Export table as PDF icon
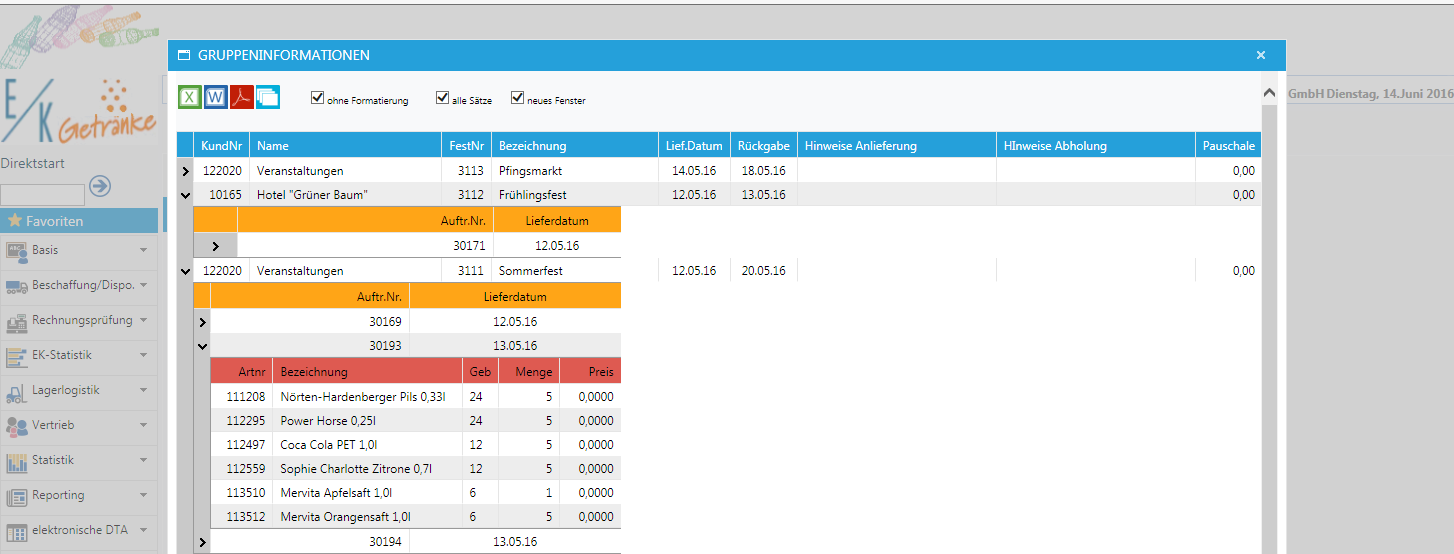 (242, 97)
